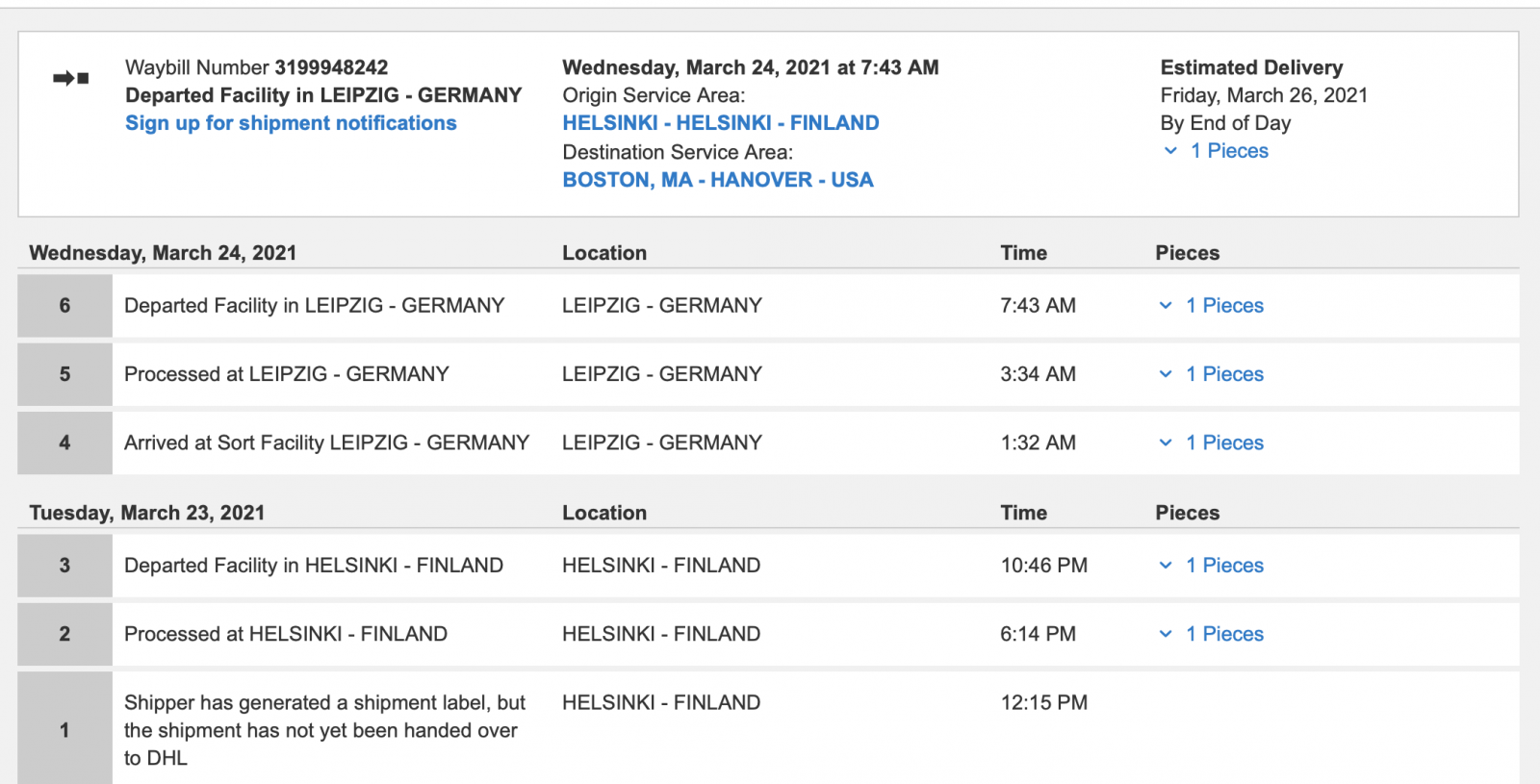Select checkpoint number 6 cell
This screenshot has width=1540, height=784.
[x=64, y=306]
